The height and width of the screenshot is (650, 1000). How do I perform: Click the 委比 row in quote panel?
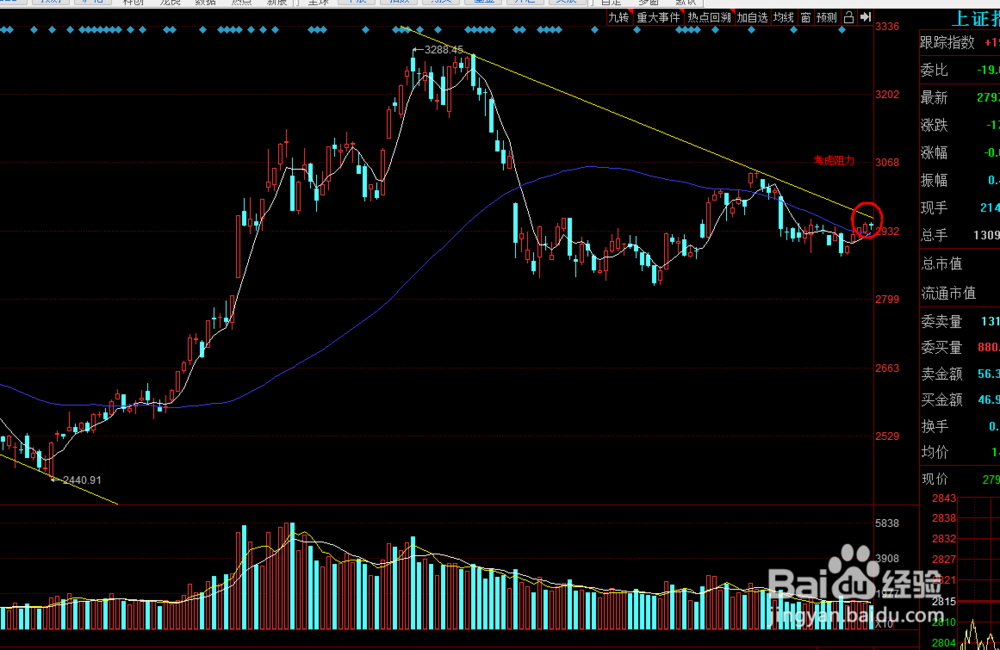coord(960,70)
